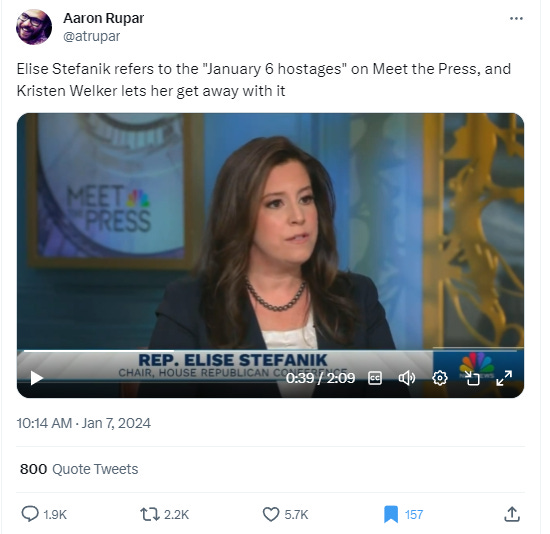550x534 pixels.
Task: Mute the video volume speaker icon
Action: pos(407,378)
